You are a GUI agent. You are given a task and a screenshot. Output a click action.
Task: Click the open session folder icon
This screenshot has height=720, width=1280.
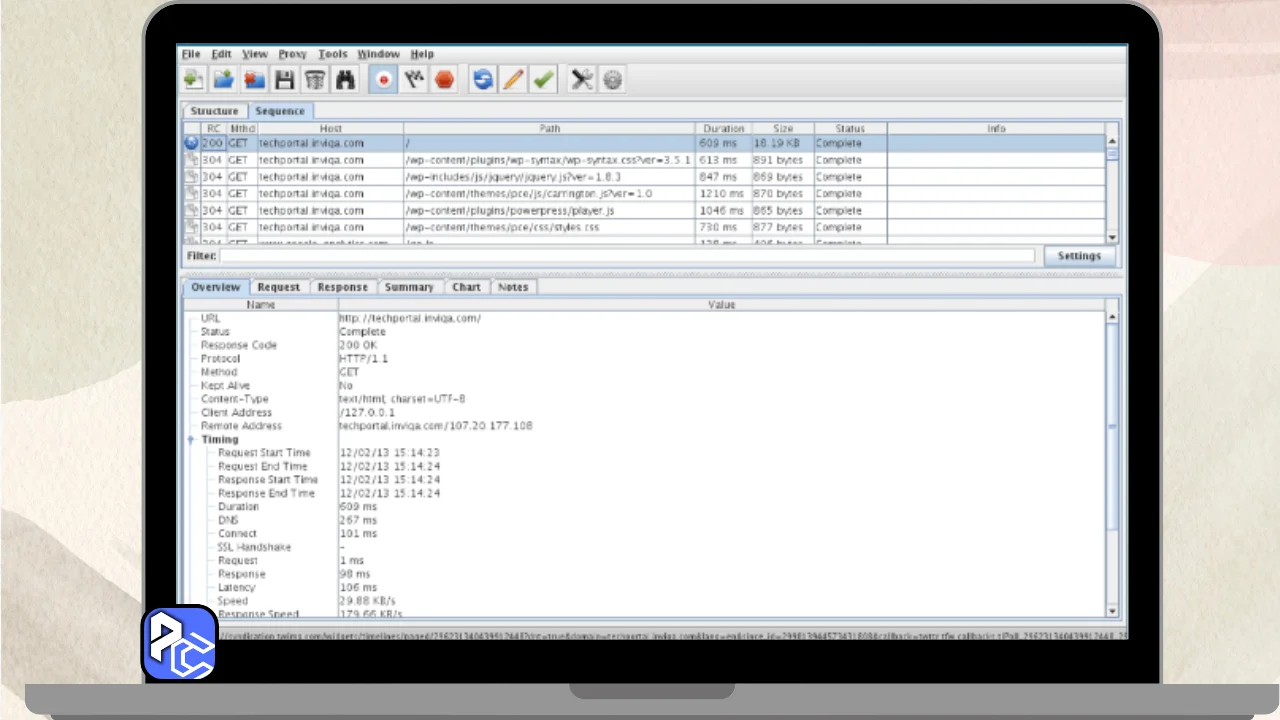pos(224,80)
